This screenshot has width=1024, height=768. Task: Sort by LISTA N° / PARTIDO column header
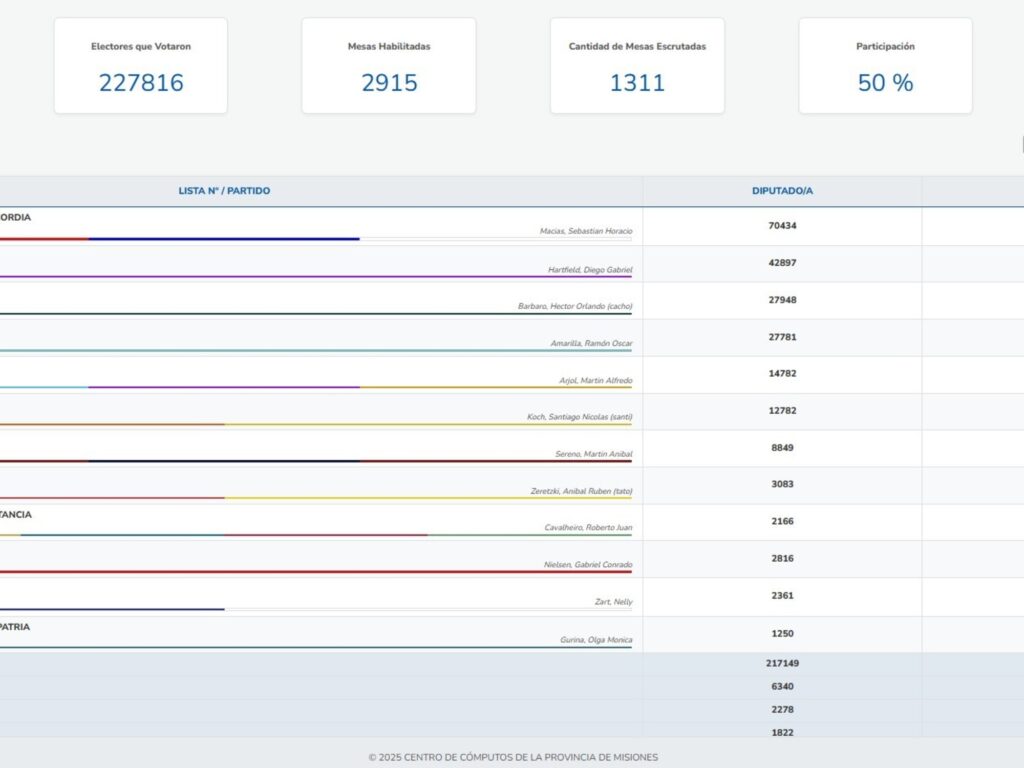[224, 191]
